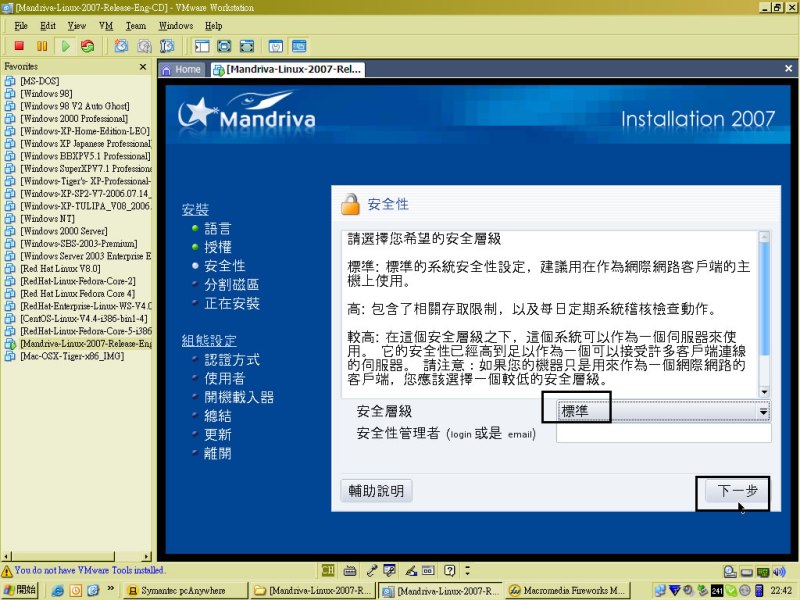
Task: Select [Windows NT] in Favorites
Action: coord(47,219)
